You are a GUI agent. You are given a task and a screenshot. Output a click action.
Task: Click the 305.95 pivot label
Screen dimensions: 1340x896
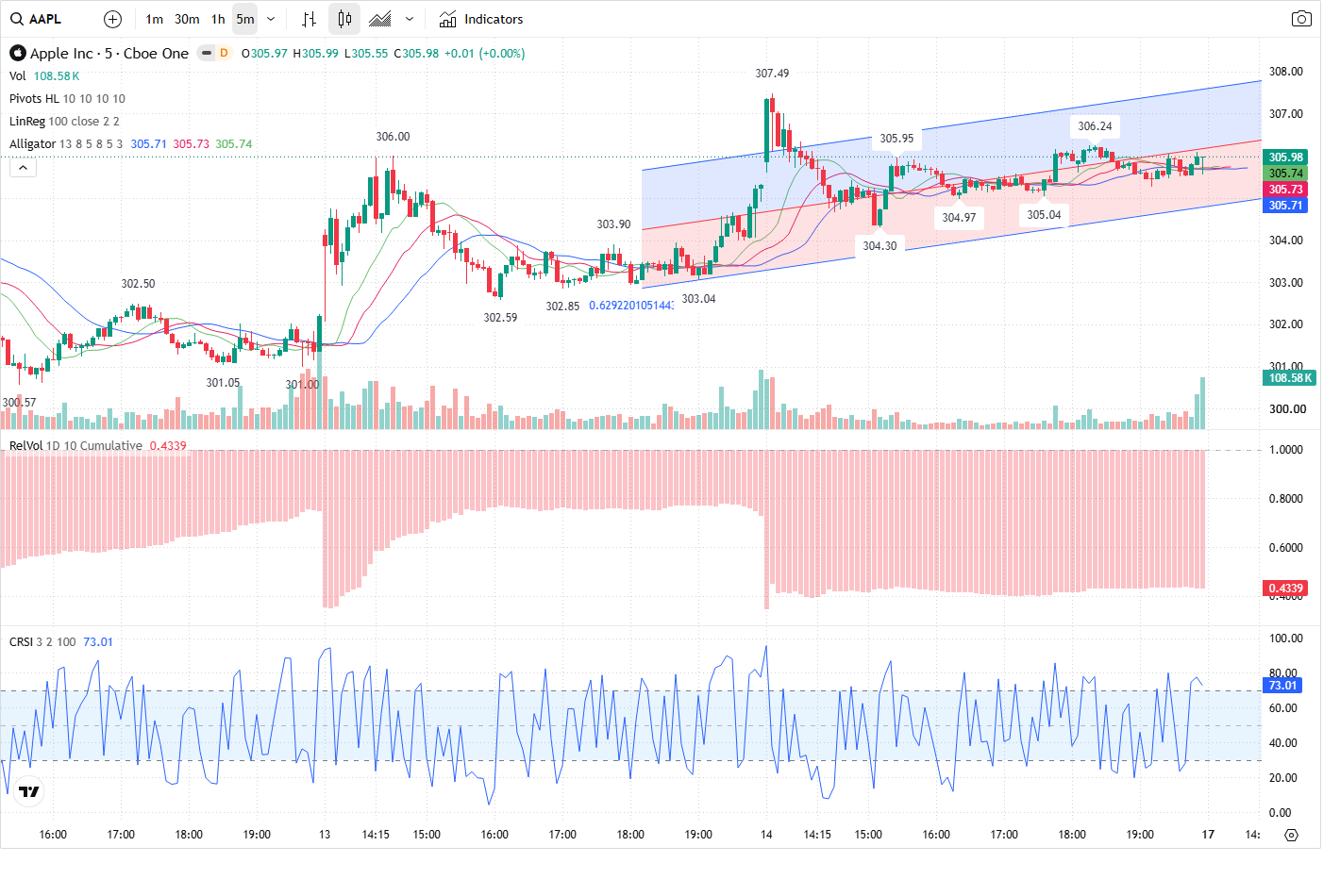pyautogui.click(x=896, y=138)
